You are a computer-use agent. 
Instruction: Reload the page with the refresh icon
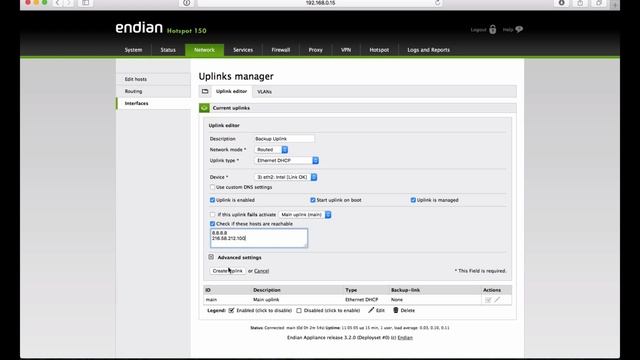point(437,3)
